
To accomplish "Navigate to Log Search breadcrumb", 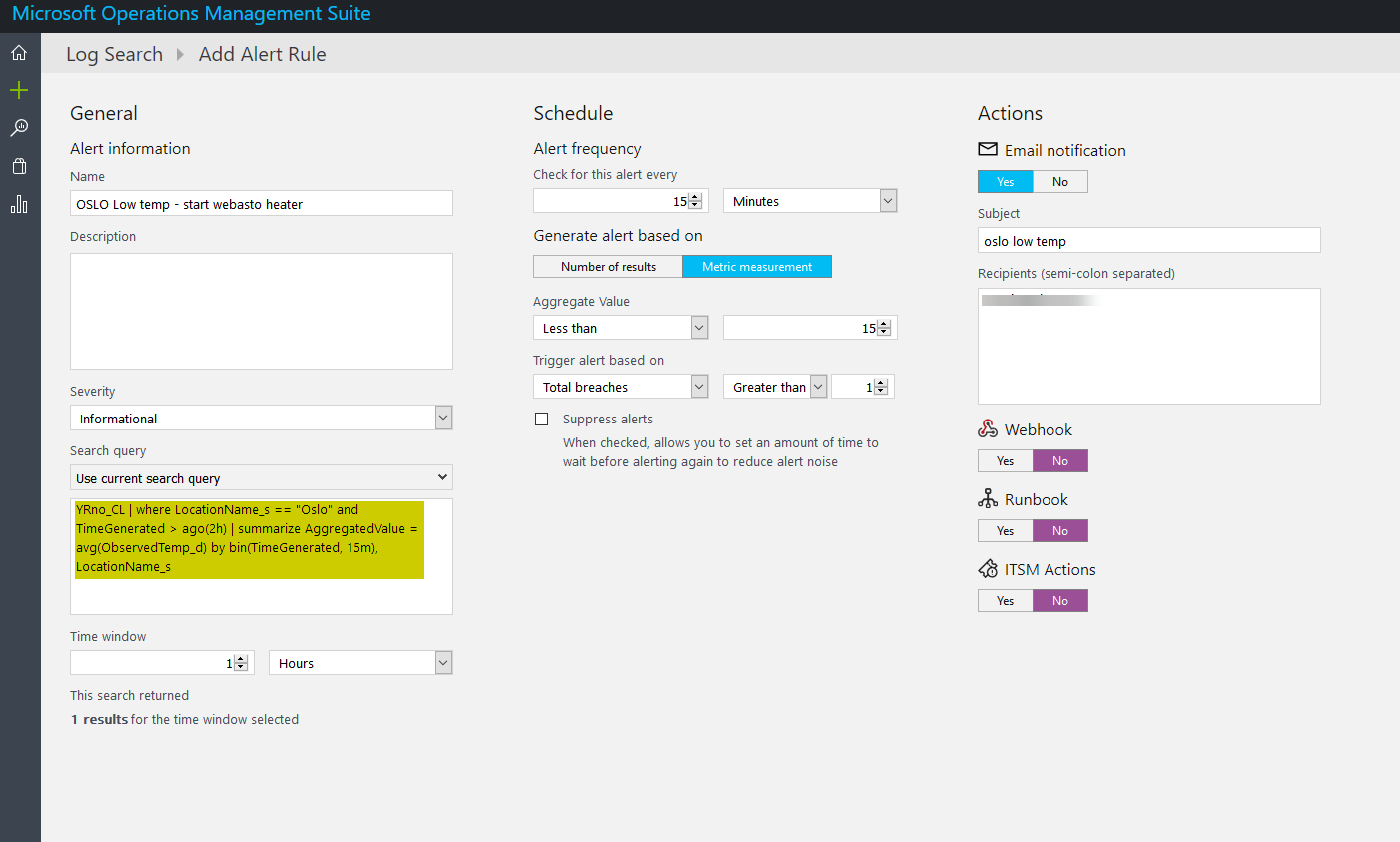I will [x=114, y=54].
